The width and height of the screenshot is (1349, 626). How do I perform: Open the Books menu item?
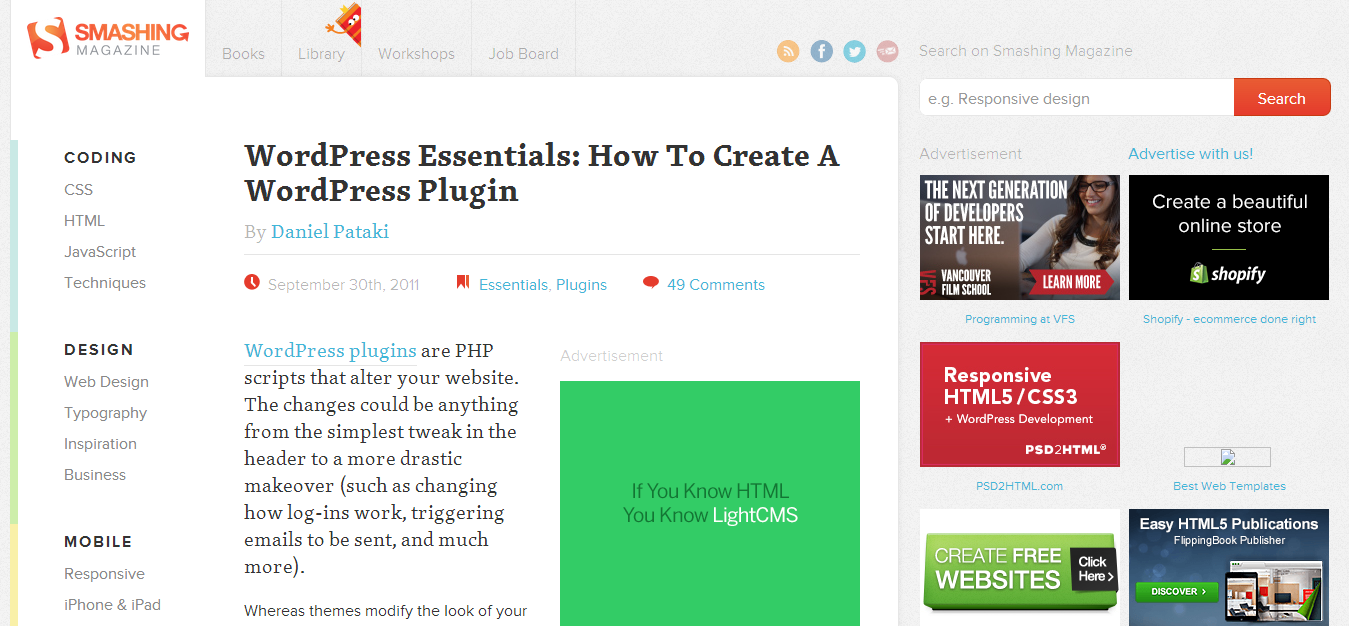tap(243, 54)
